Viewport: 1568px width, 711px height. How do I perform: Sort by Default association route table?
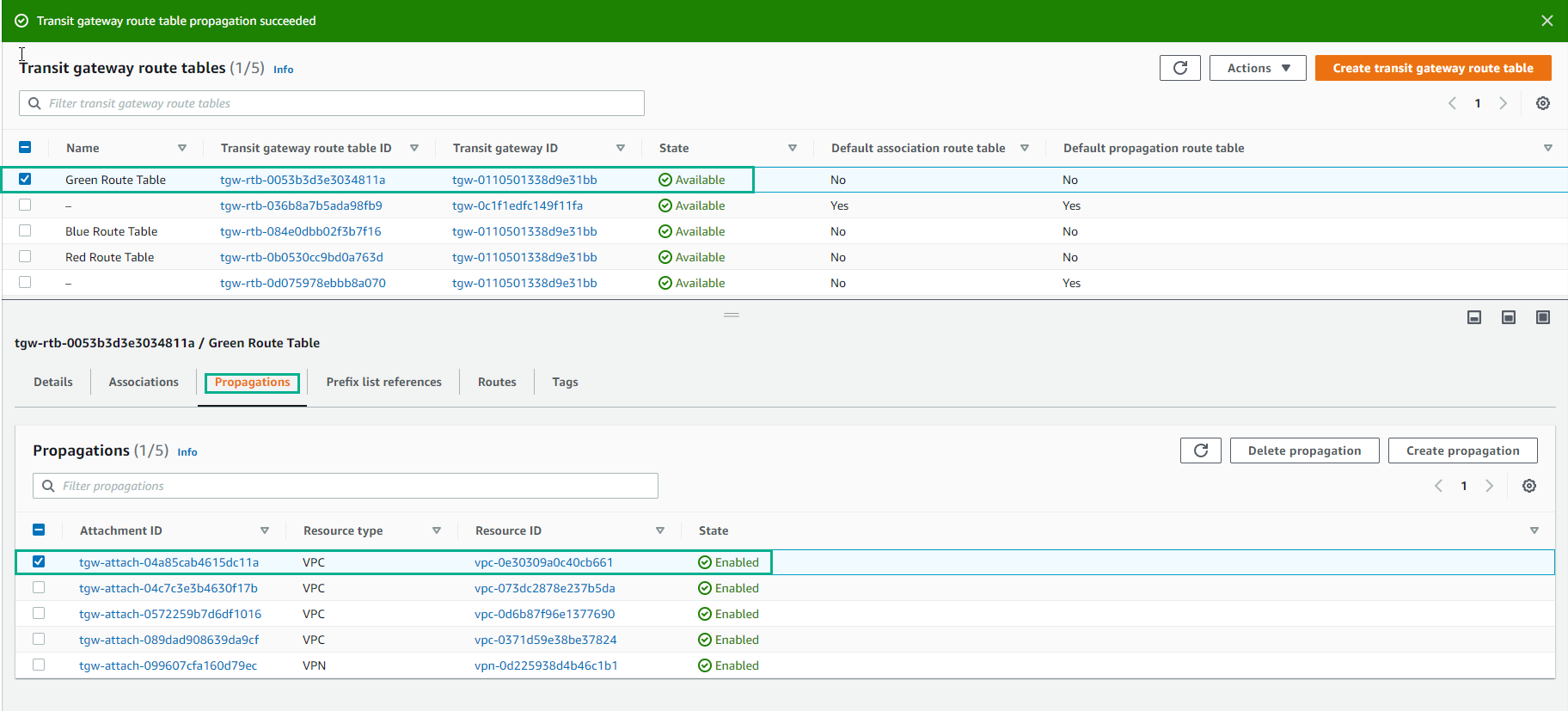pyautogui.click(x=1025, y=148)
